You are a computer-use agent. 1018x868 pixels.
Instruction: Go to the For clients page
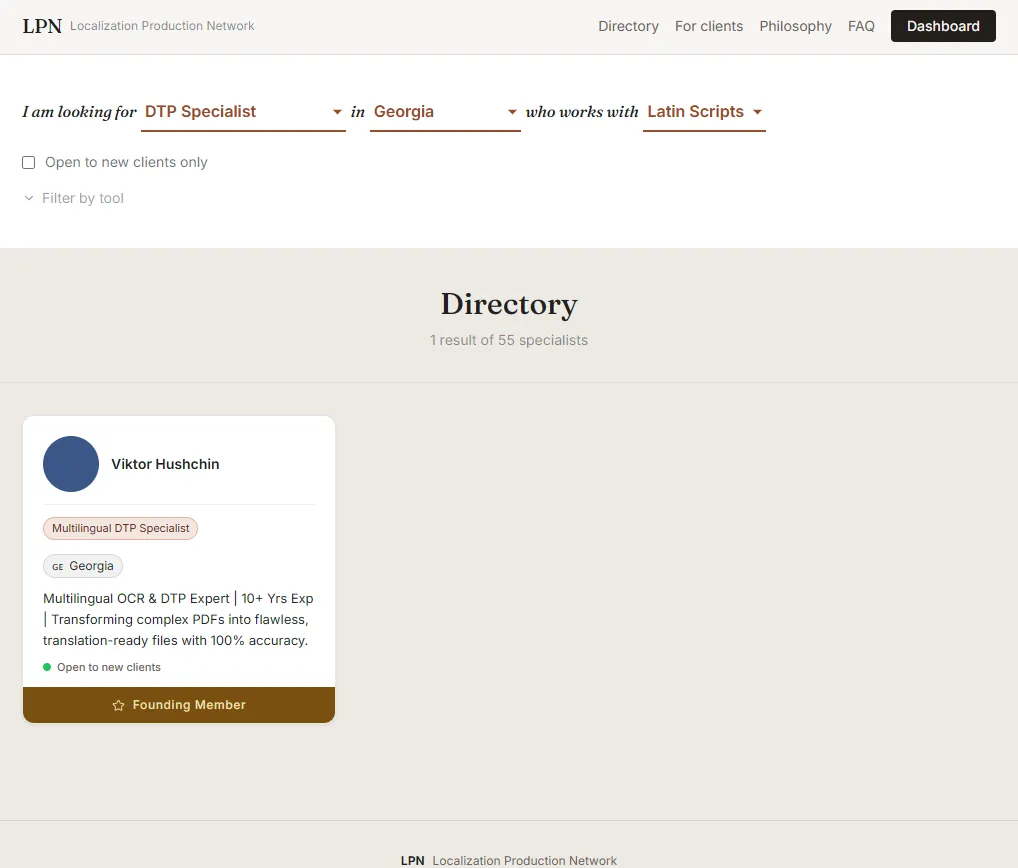coord(708,26)
